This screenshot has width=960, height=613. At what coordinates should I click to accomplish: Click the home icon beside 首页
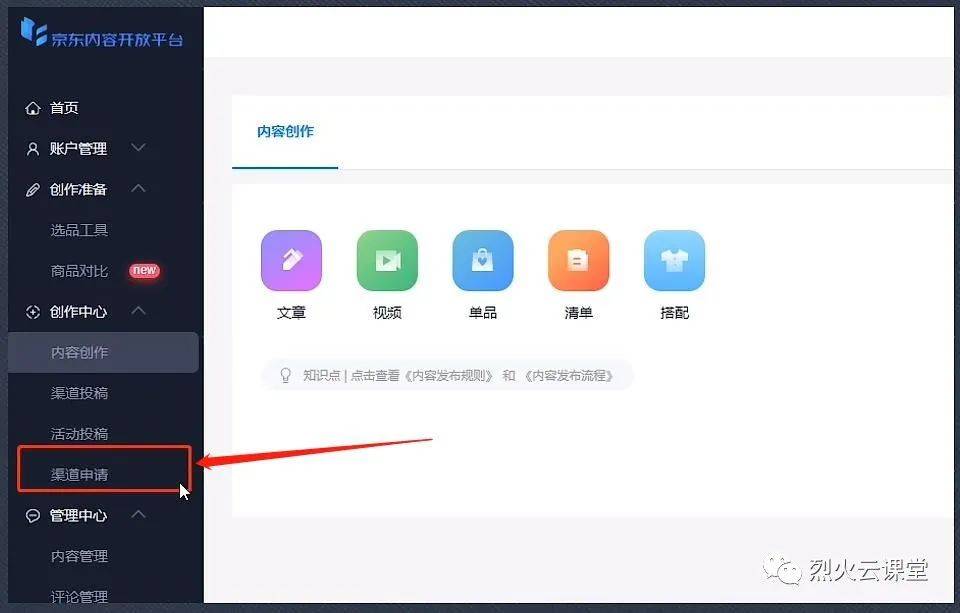32,108
